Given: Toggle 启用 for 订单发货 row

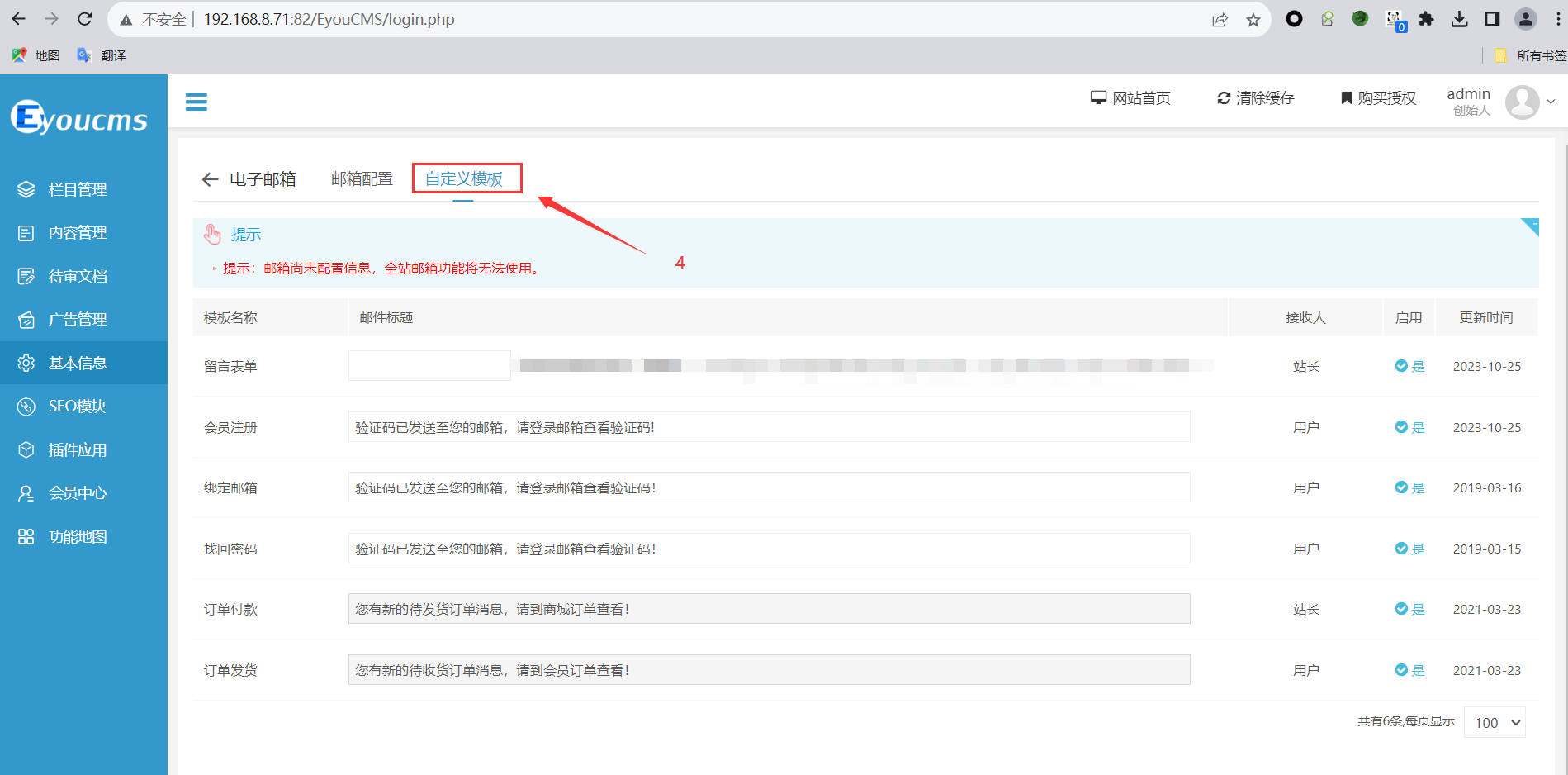Looking at the screenshot, I should (x=1409, y=670).
